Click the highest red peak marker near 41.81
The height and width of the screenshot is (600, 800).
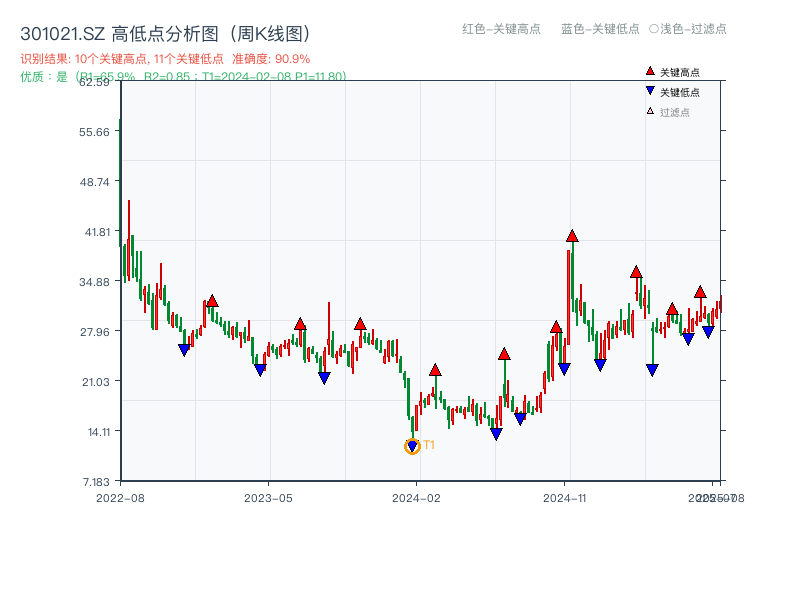[572, 236]
